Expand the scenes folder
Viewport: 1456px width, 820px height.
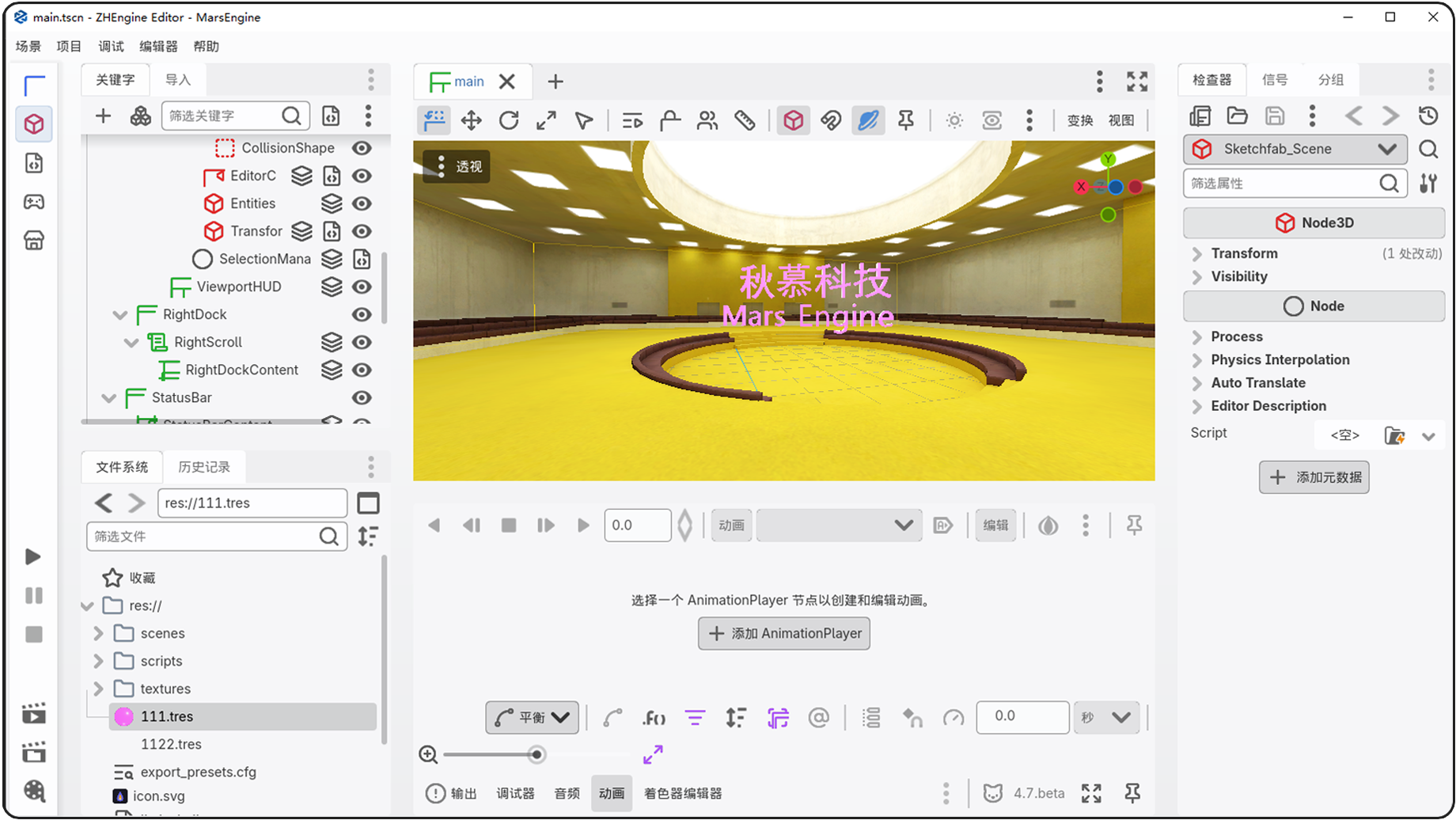point(99,633)
